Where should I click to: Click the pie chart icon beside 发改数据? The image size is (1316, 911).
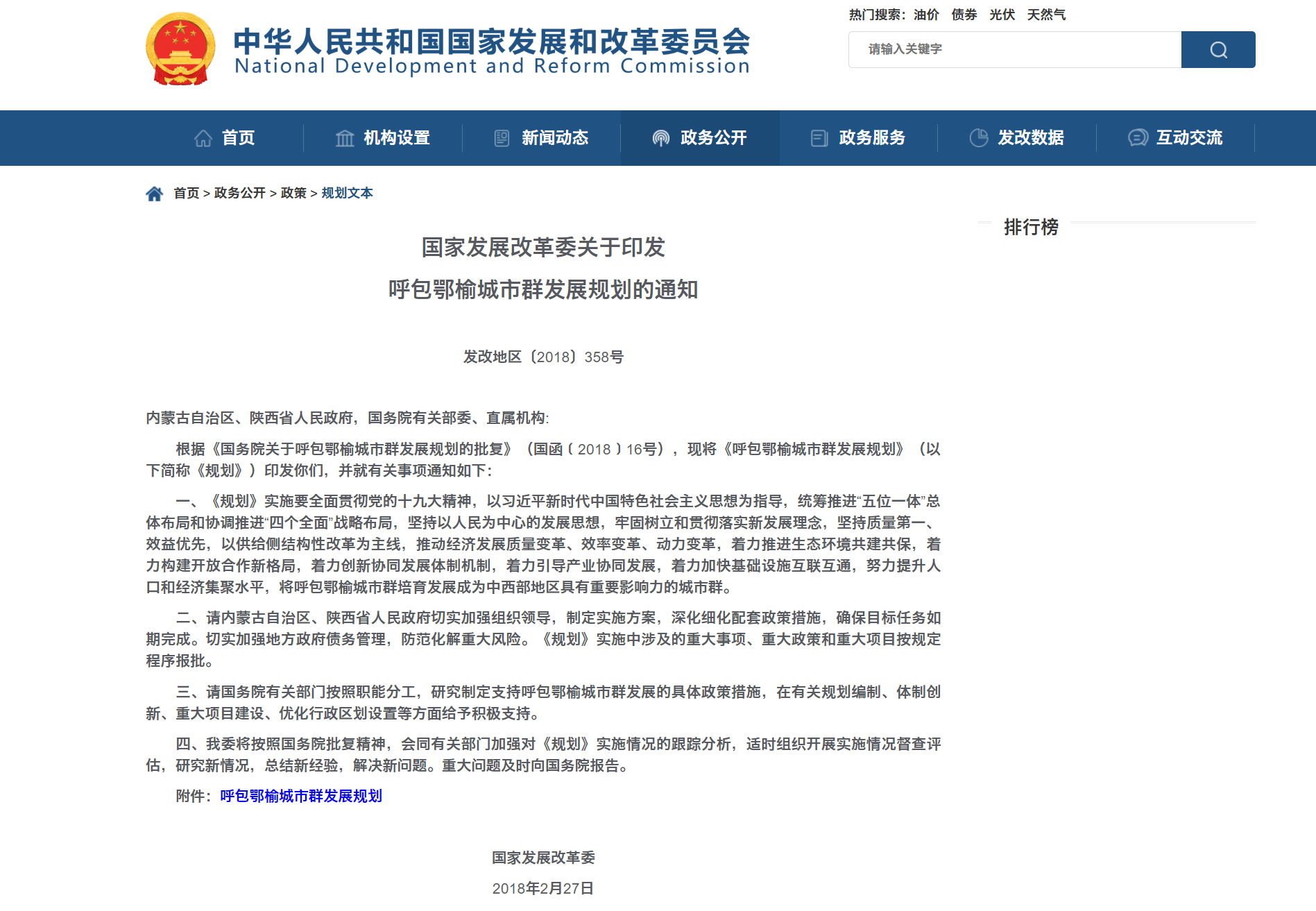(978, 138)
